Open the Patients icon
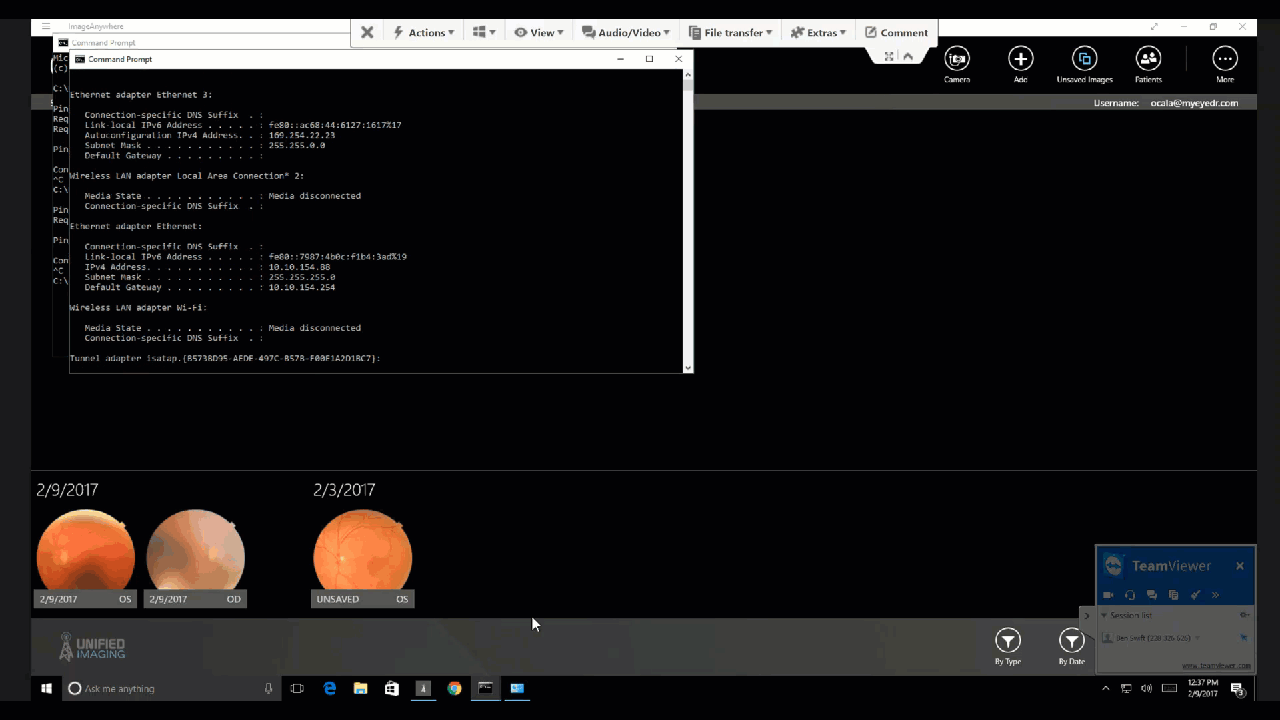This screenshot has height=720, width=1280. pyautogui.click(x=1148, y=59)
